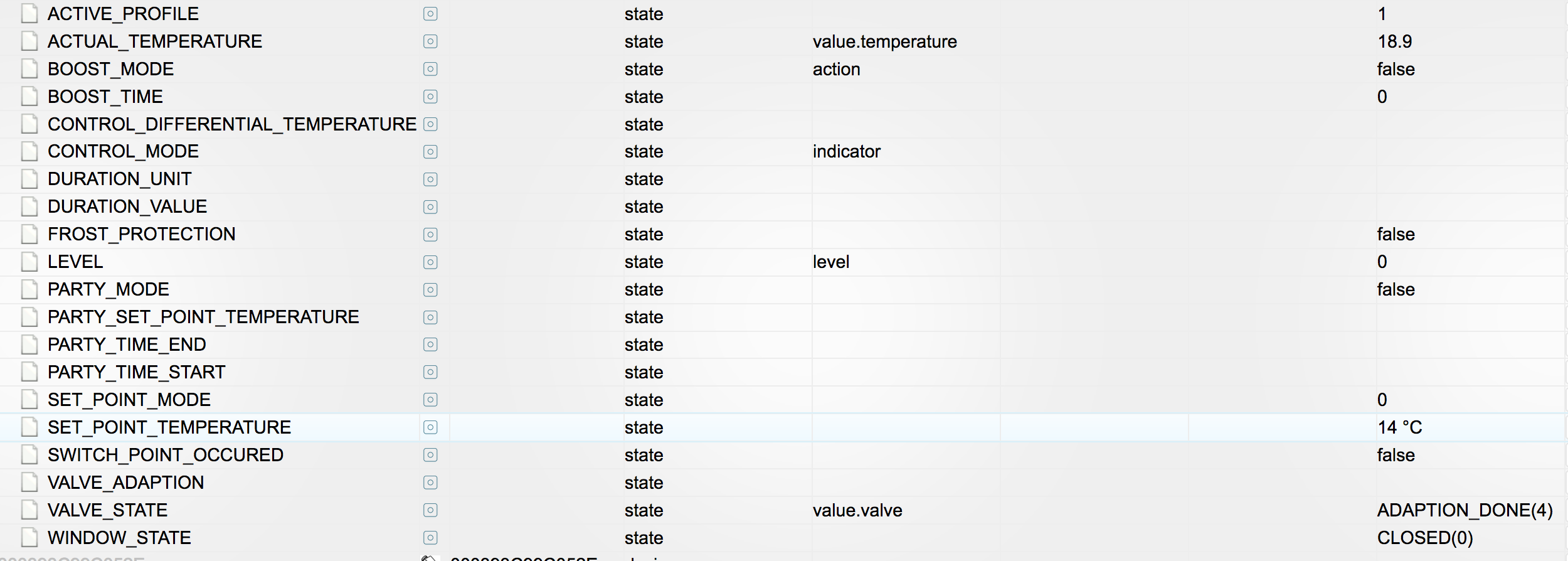Select the DURATION_UNIT row name
The height and width of the screenshot is (561, 1568).
click(x=120, y=179)
